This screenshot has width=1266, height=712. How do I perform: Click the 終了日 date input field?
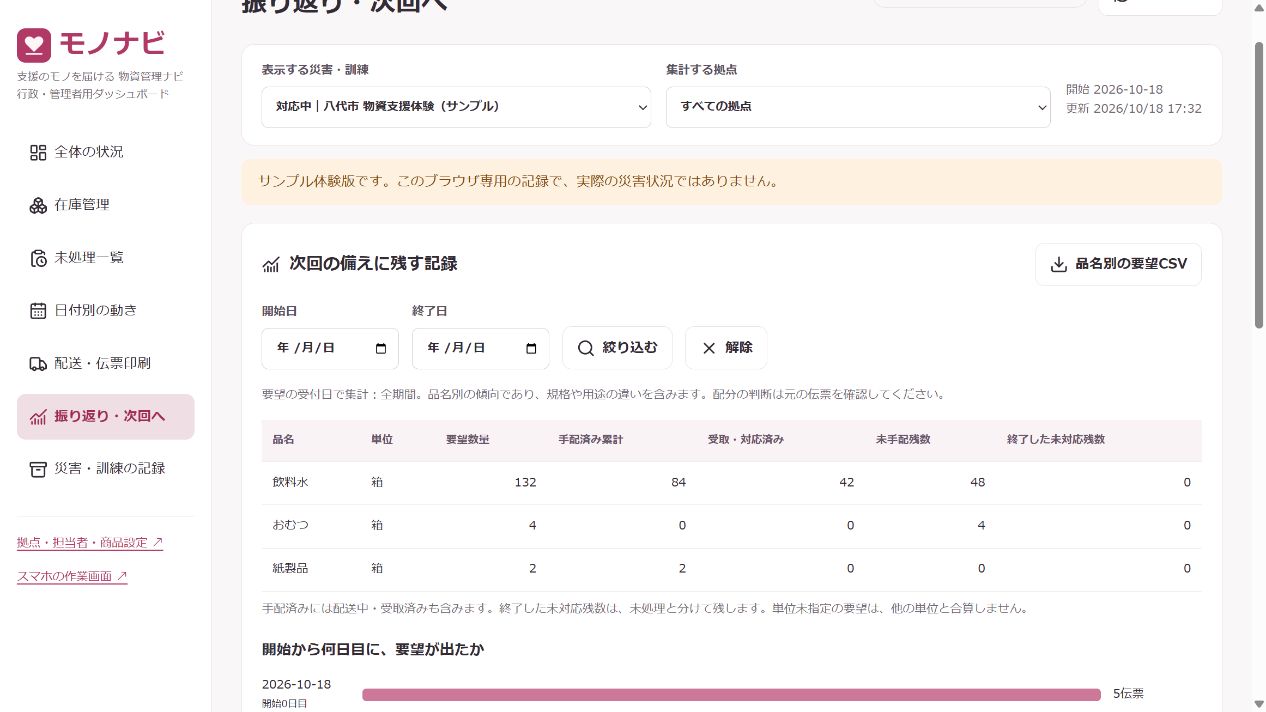[x=480, y=349]
